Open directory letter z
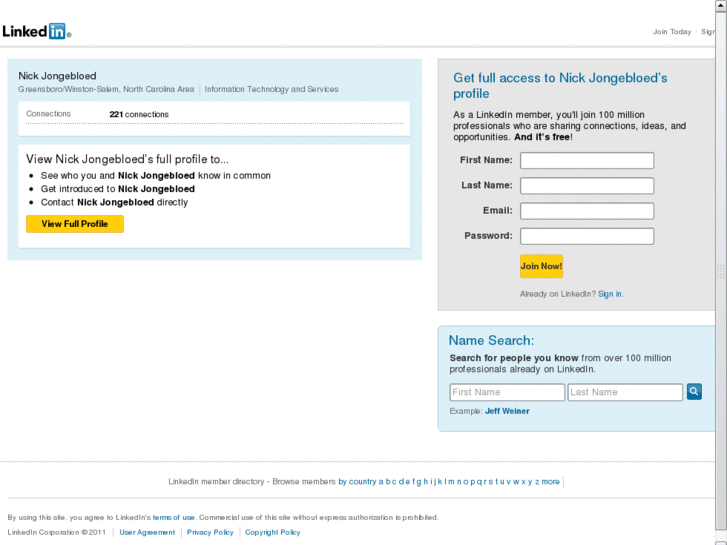The image size is (727, 545). [537, 482]
